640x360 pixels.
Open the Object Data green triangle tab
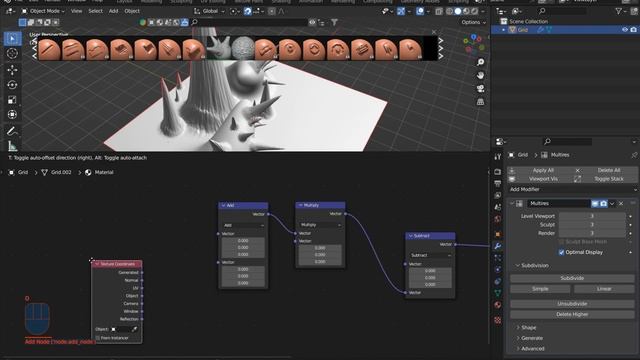(498, 293)
